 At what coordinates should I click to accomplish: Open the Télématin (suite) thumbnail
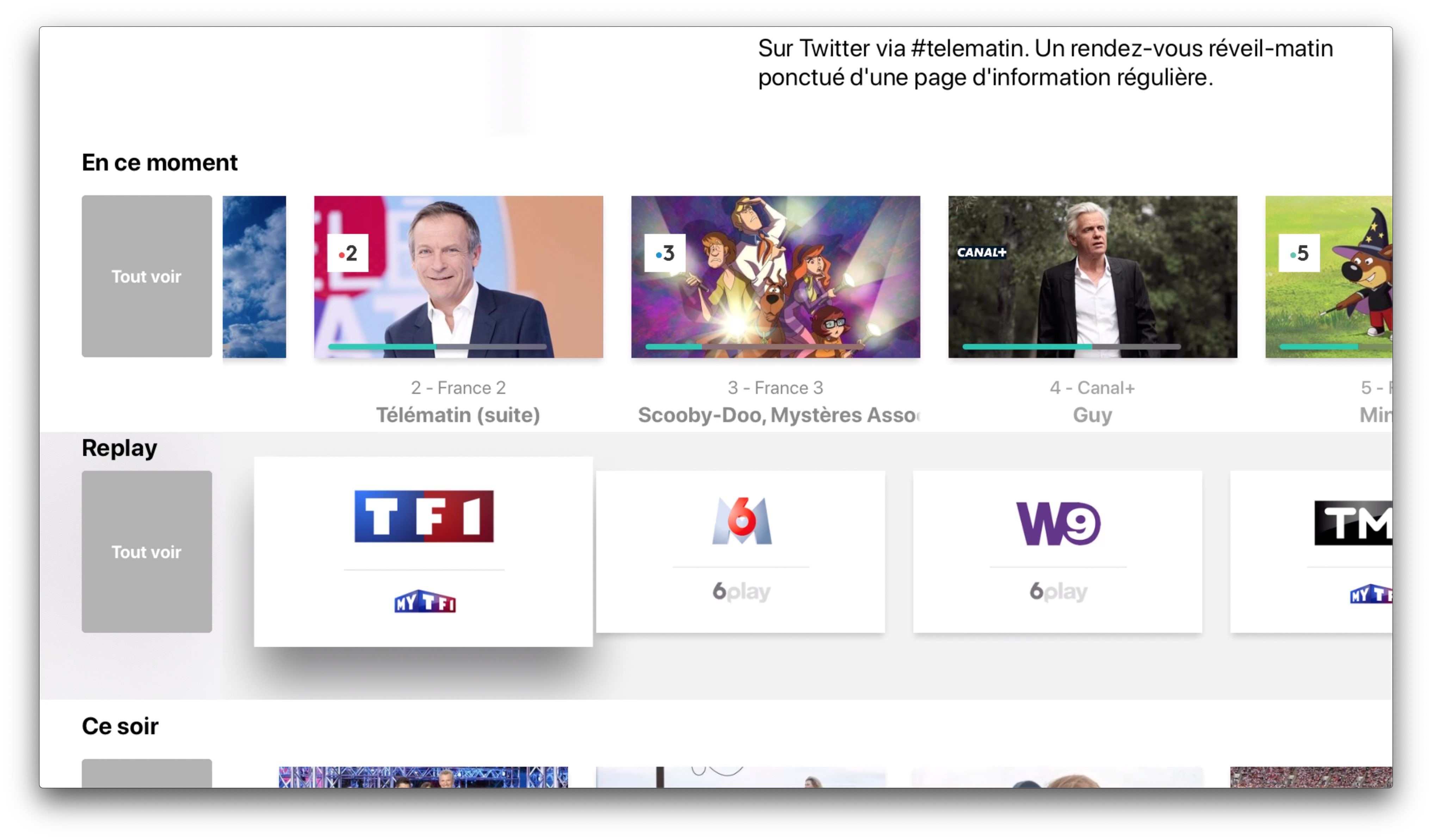coord(458,277)
